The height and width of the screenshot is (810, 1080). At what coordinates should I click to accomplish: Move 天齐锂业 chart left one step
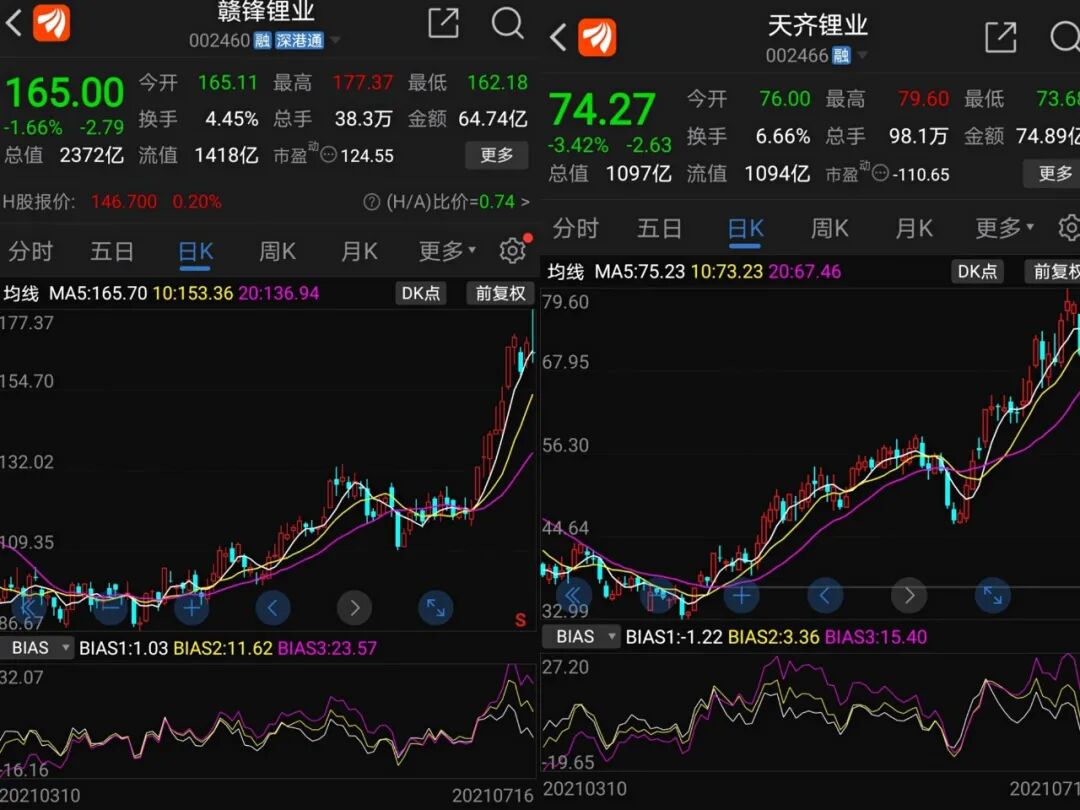824,595
